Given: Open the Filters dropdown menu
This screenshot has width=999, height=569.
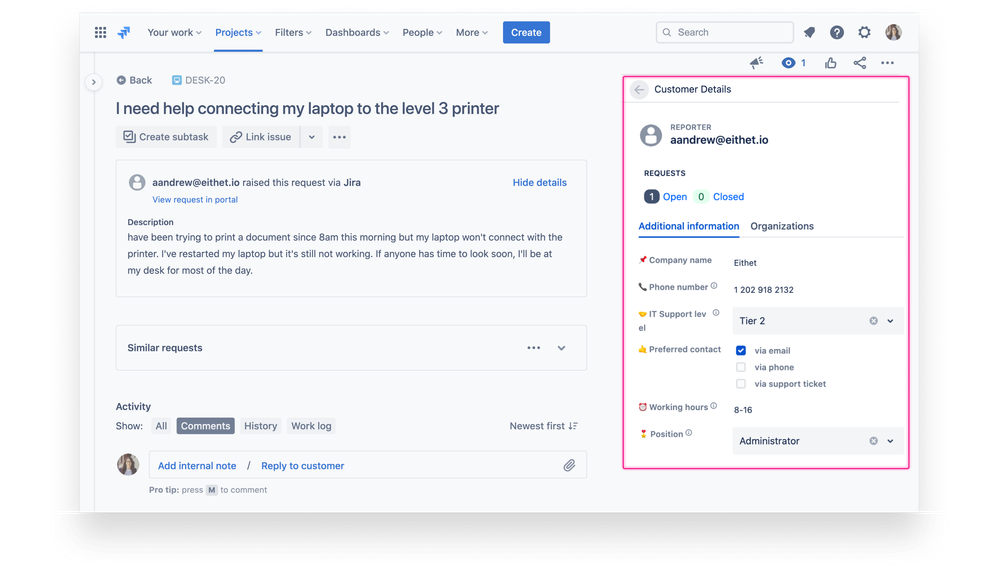Looking at the screenshot, I should (293, 32).
